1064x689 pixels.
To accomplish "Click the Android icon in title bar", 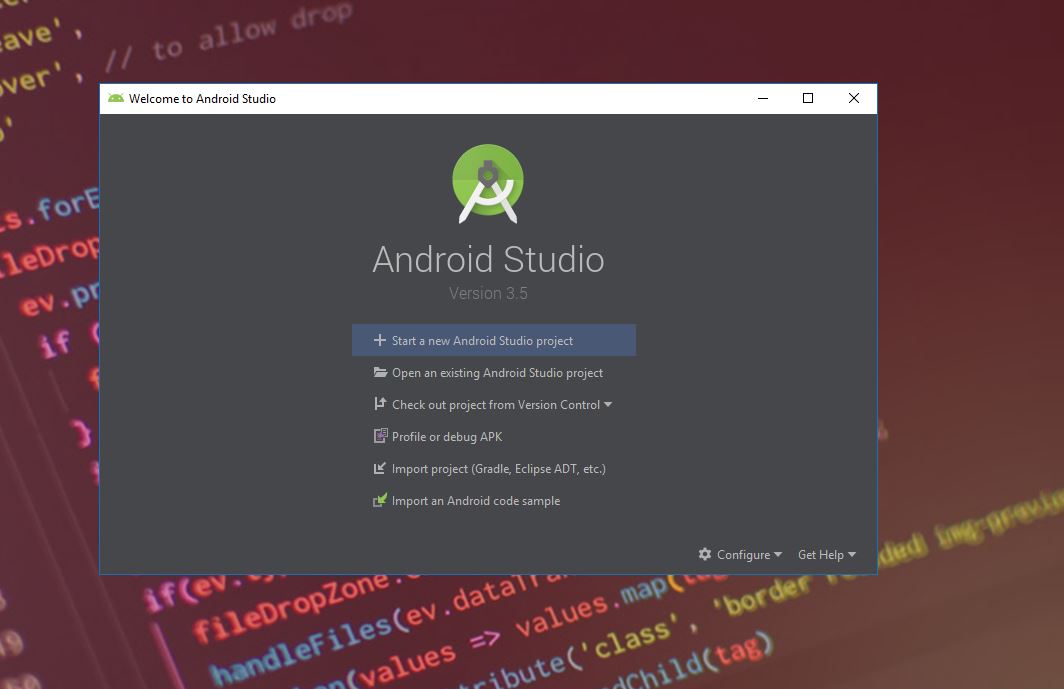I will (116, 98).
